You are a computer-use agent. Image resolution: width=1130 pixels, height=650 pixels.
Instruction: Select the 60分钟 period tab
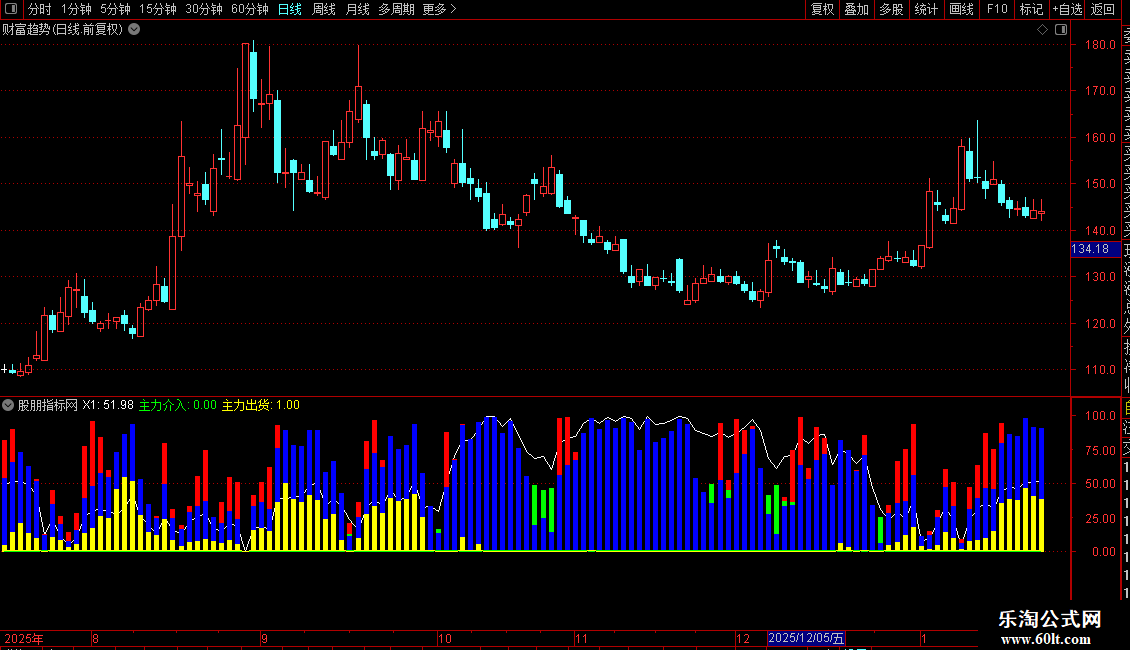(249, 9)
